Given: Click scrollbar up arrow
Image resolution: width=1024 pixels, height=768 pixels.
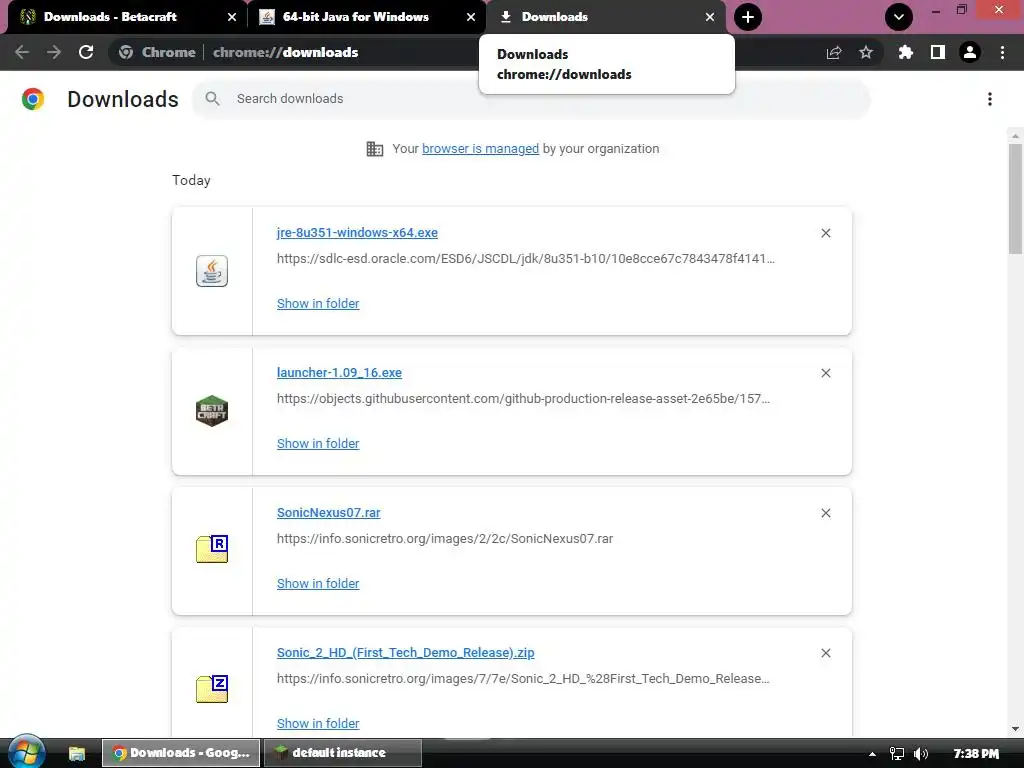Looking at the screenshot, I should pyautogui.click(x=1015, y=136).
